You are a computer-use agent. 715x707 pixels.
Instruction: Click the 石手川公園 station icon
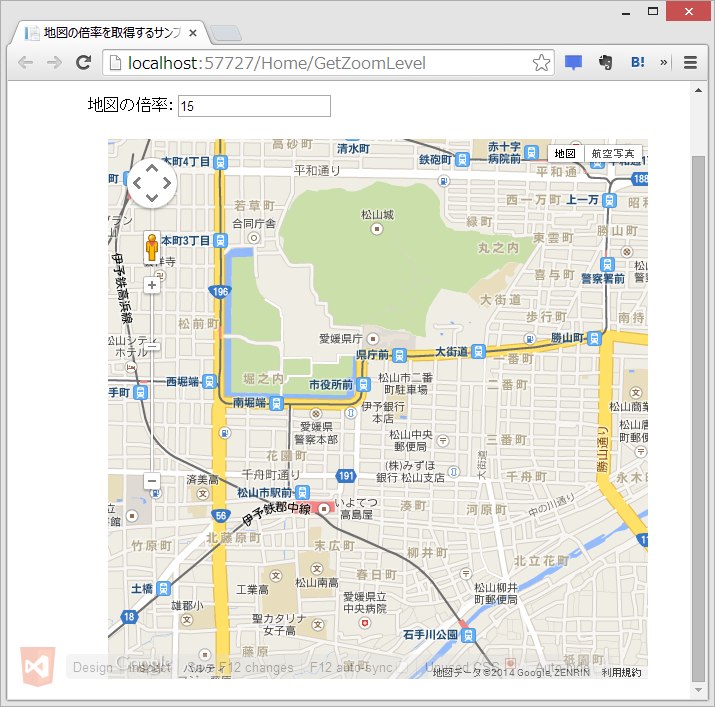click(468, 635)
